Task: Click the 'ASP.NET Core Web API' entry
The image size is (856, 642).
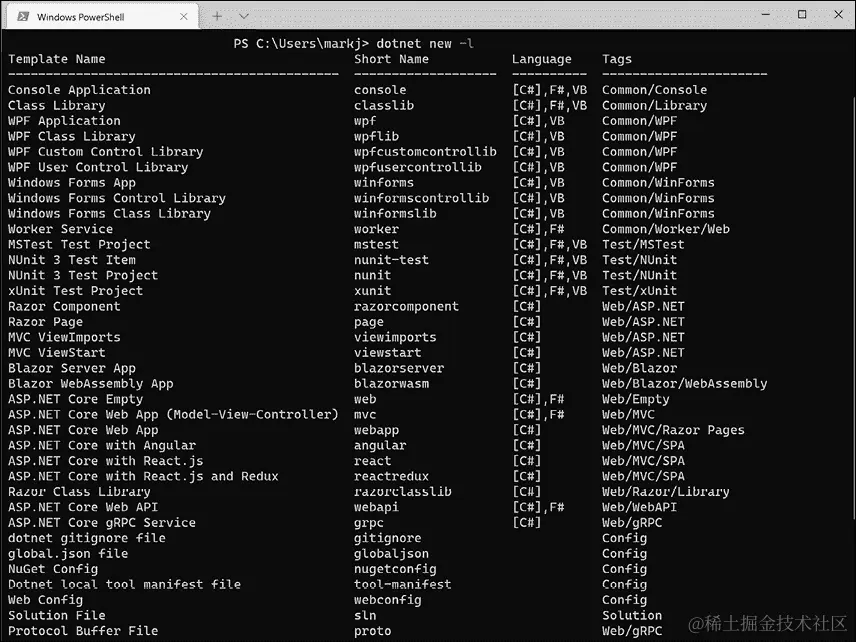Action: 87,507
